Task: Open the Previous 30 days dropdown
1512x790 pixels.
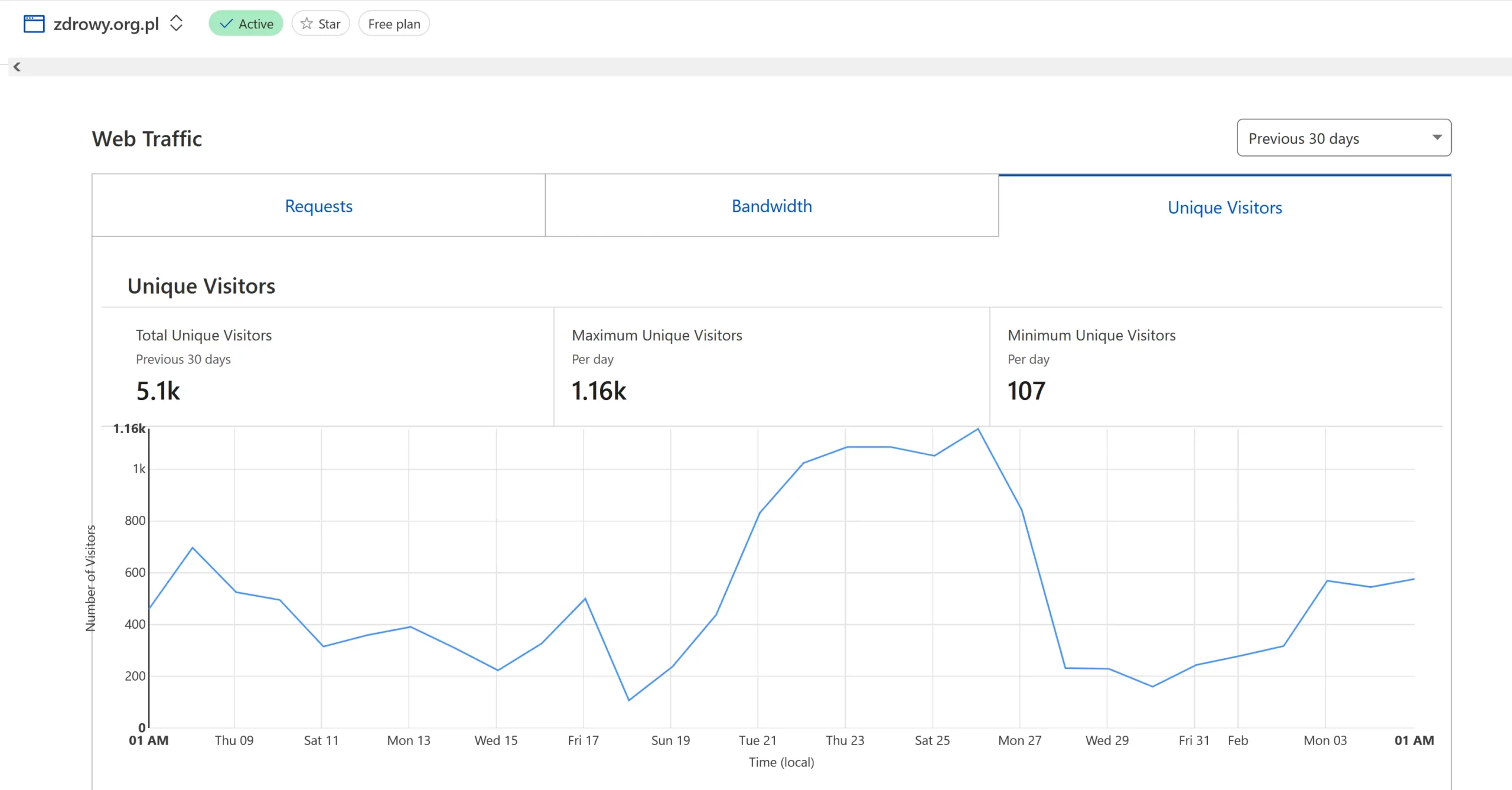Action: click(x=1304, y=138)
